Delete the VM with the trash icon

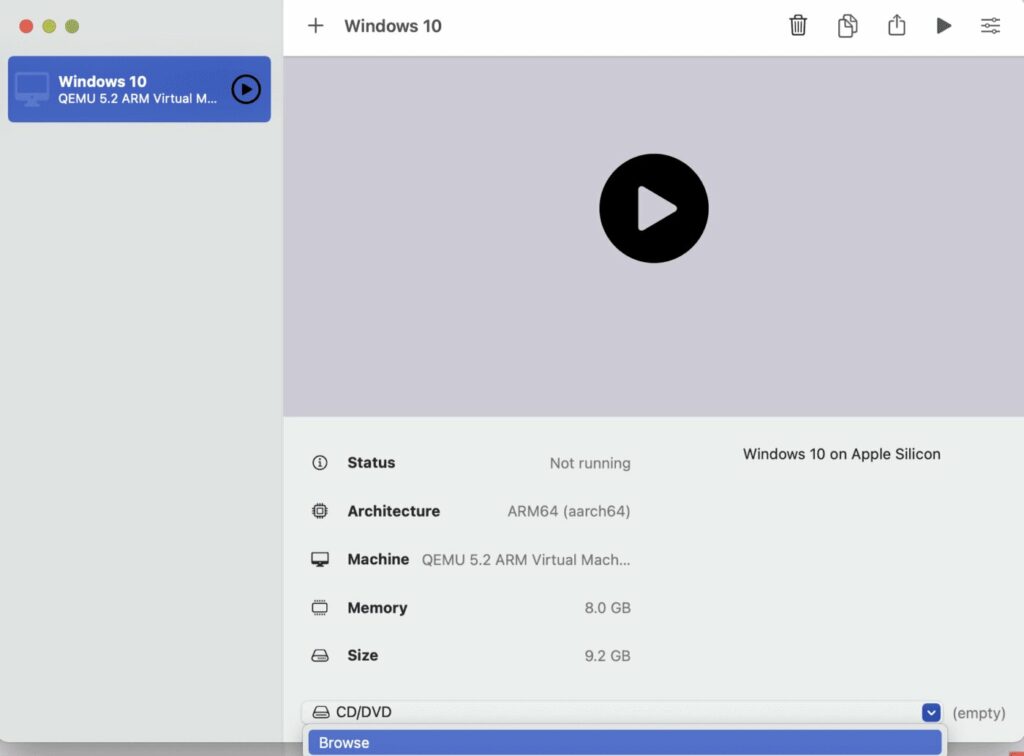pyautogui.click(x=798, y=25)
